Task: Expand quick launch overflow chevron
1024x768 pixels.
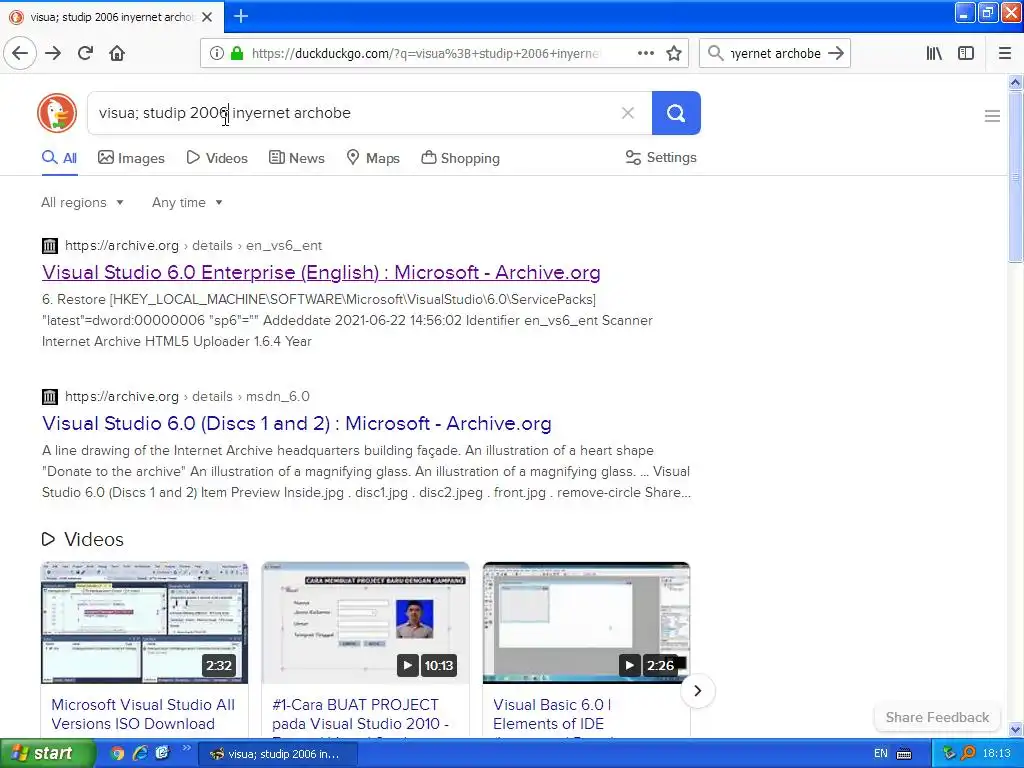Action: coord(186,748)
